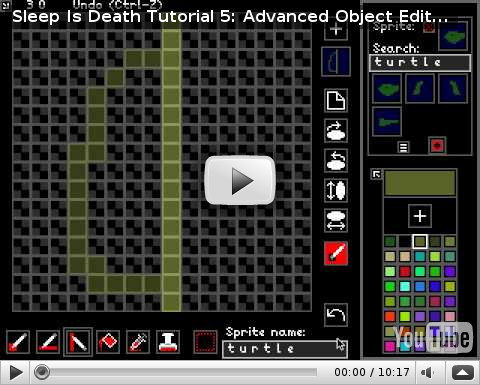480x385 pixels.
Task: Select the paint bucket fill tool
Action: coord(108,342)
